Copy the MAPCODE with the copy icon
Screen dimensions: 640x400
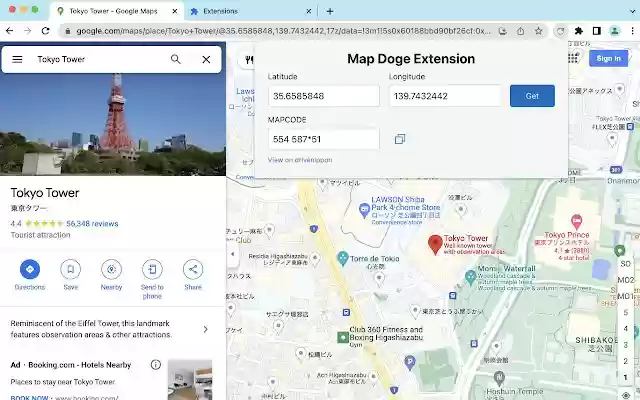tap(400, 139)
